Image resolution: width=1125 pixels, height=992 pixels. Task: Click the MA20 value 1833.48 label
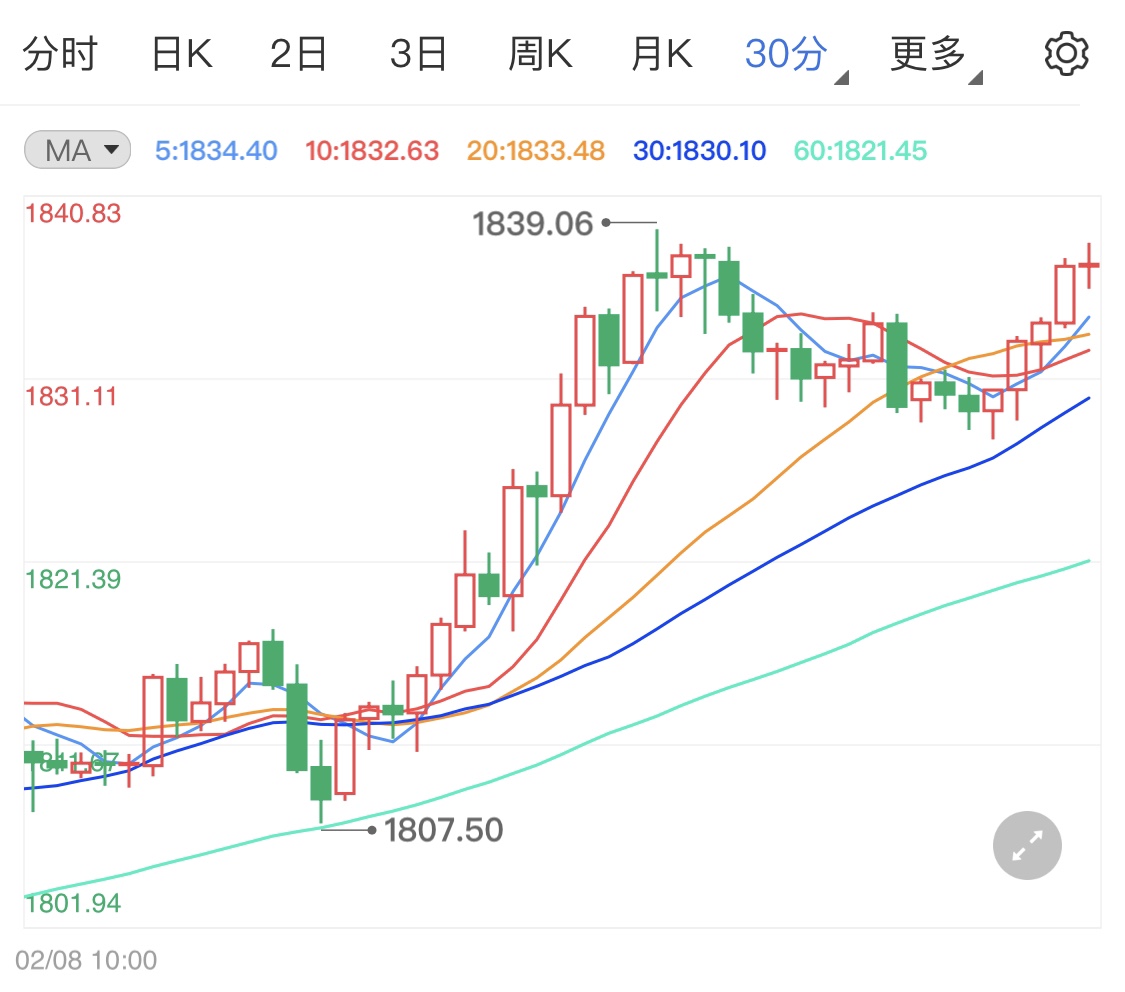[535, 151]
